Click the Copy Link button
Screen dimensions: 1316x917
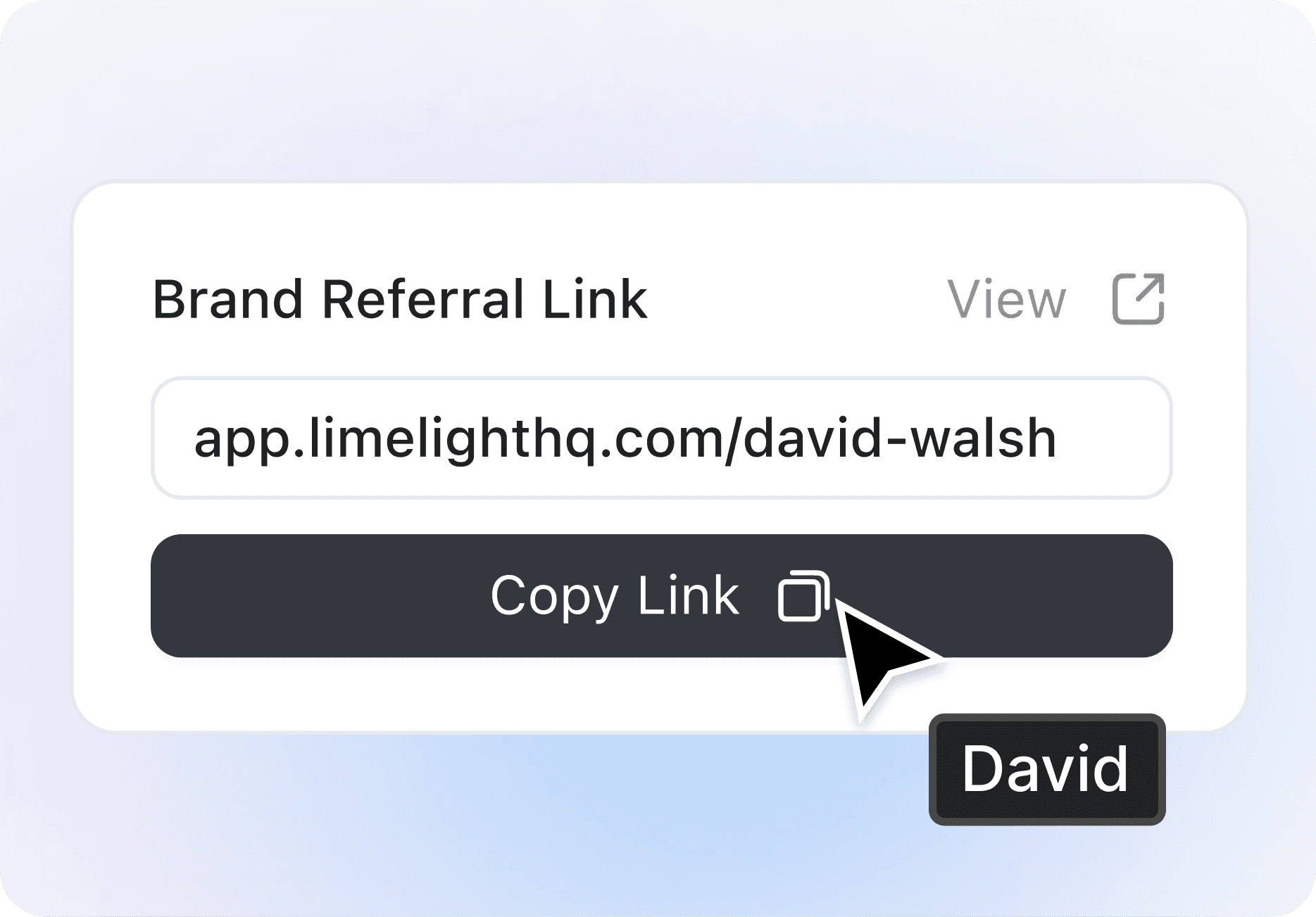coord(661,596)
